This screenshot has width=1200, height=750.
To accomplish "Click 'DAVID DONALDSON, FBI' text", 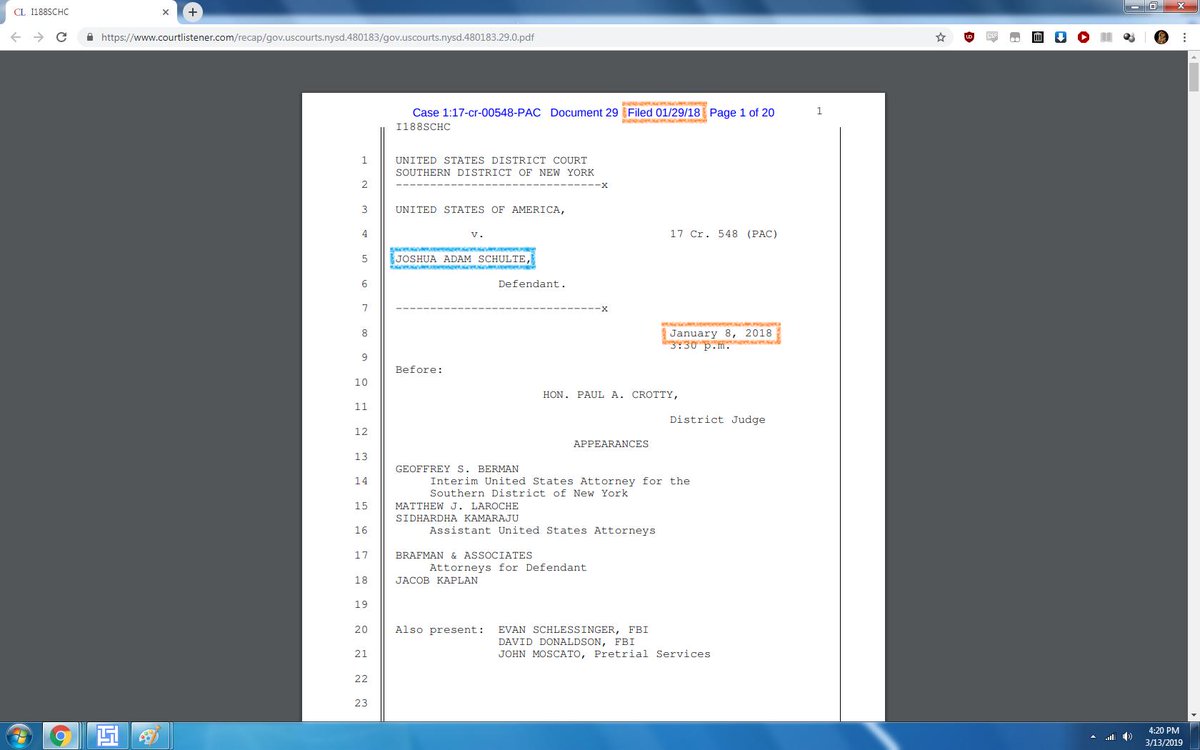I will pos(566,642).
